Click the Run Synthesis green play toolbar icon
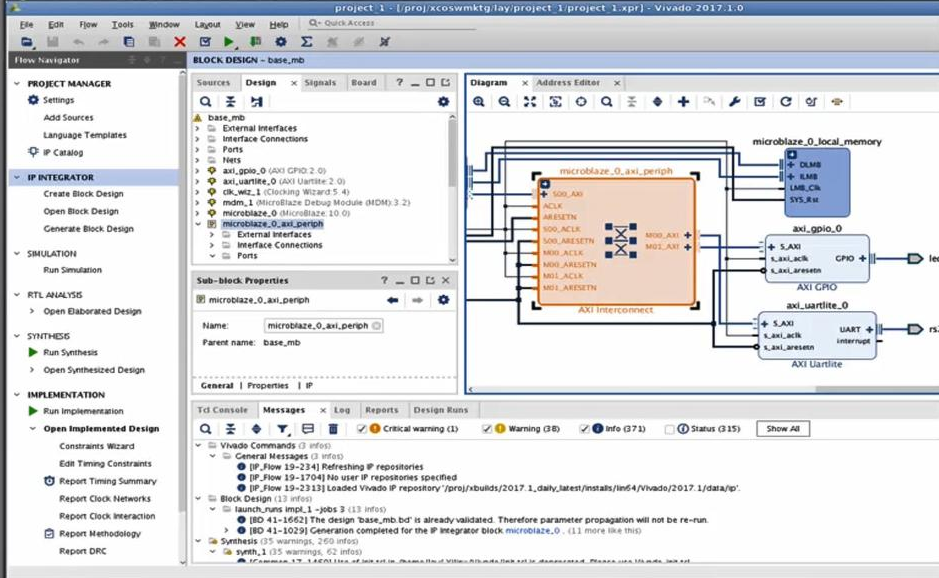 (x=229, y=41)
